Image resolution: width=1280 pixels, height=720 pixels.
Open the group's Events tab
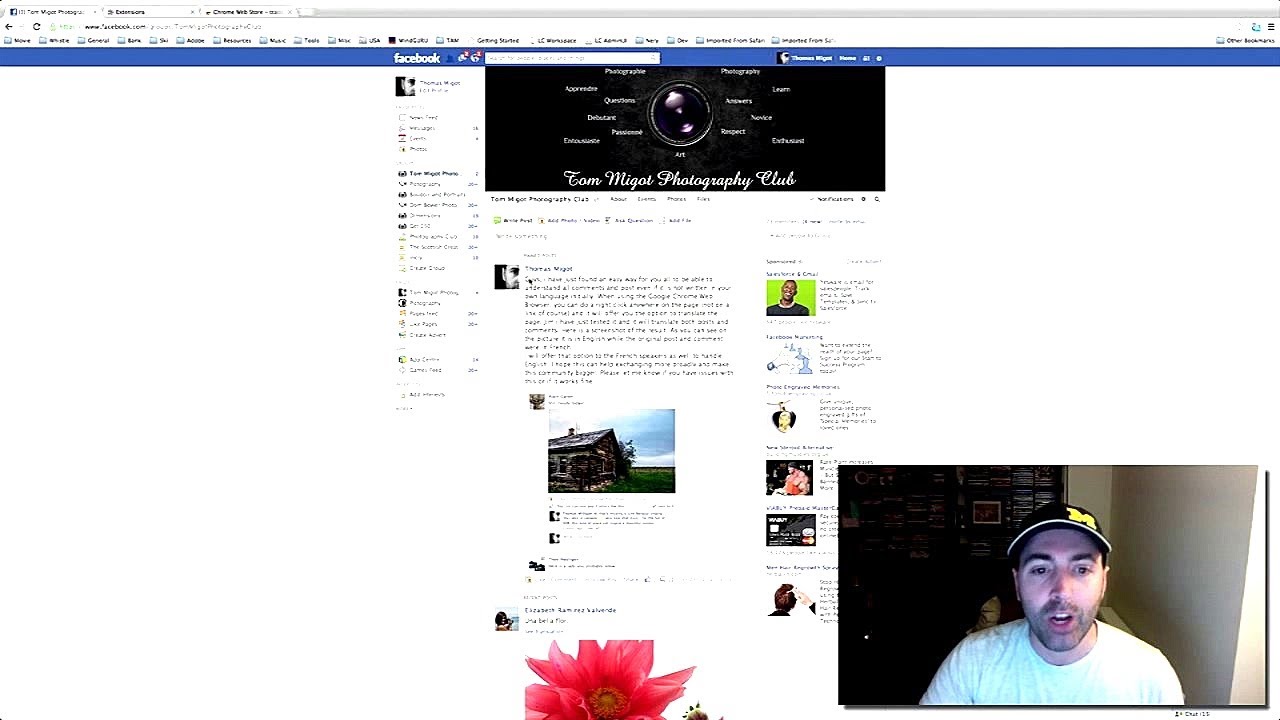(647, 199)
